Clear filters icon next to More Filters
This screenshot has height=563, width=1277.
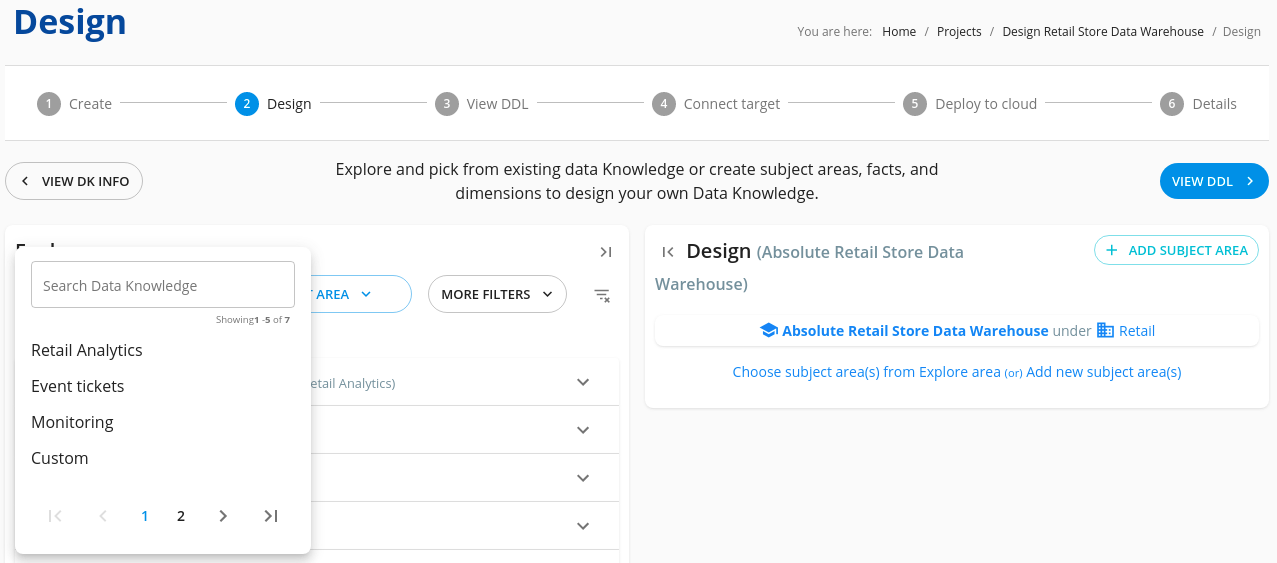pyautogui.click(x=602, y=295)
